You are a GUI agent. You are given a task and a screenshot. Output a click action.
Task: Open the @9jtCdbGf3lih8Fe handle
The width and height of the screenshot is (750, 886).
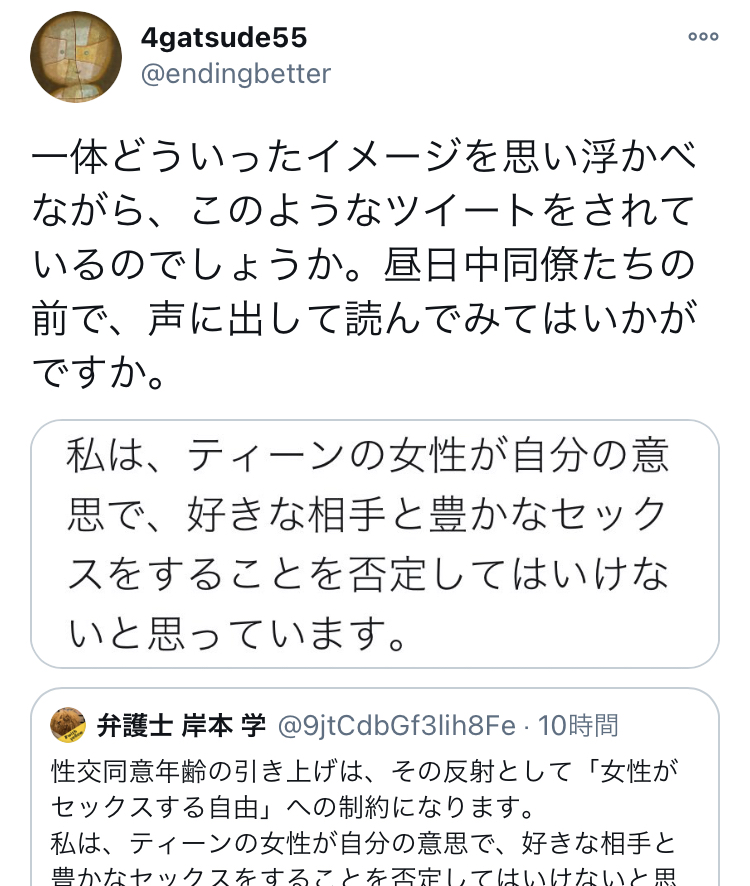(398, 724)
